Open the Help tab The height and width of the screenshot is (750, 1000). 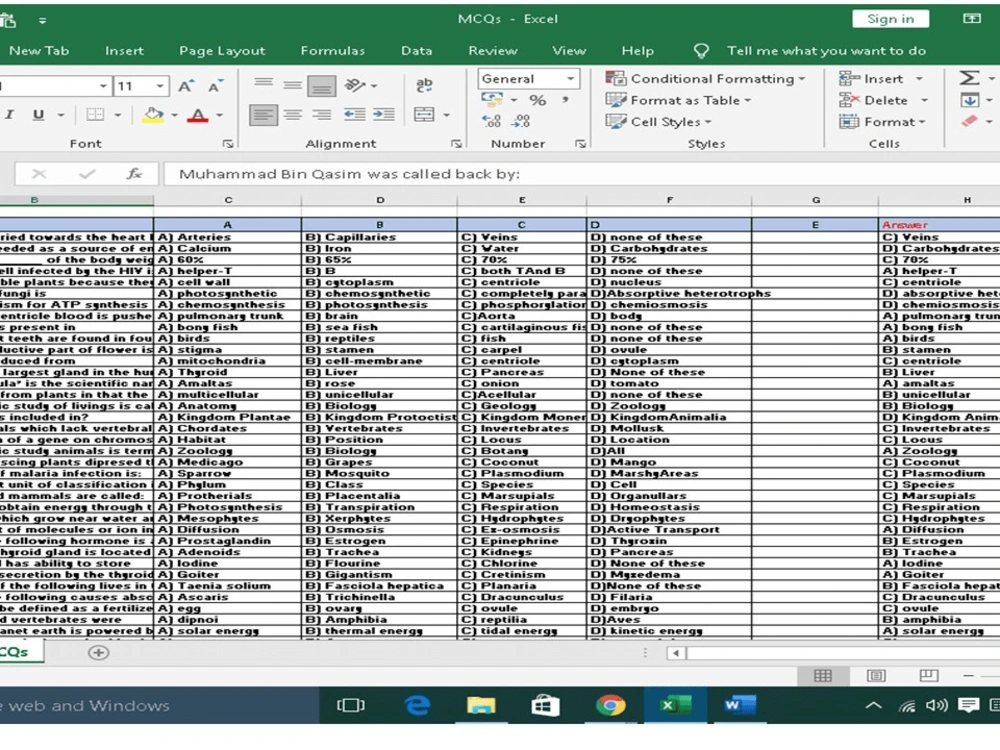tap(637, 50)
